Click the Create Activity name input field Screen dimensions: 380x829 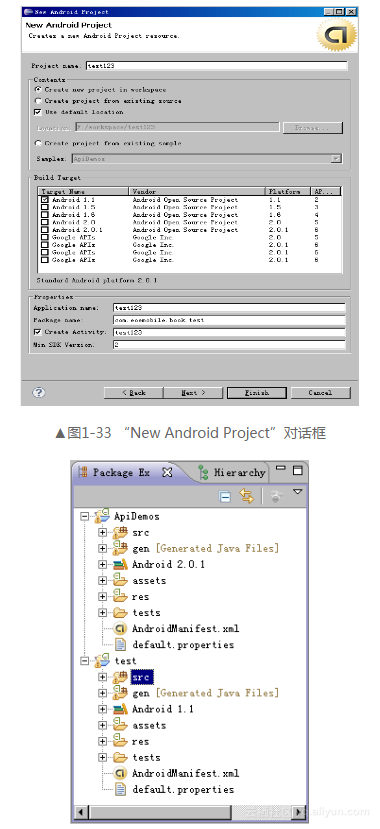[229, 333]
